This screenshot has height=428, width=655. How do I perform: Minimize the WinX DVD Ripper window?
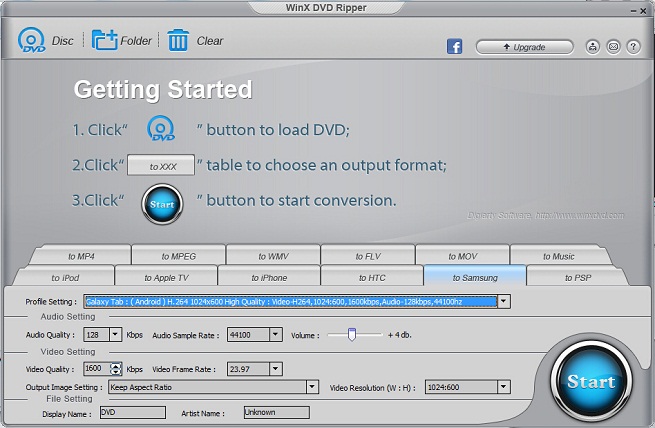click(633, 12)
